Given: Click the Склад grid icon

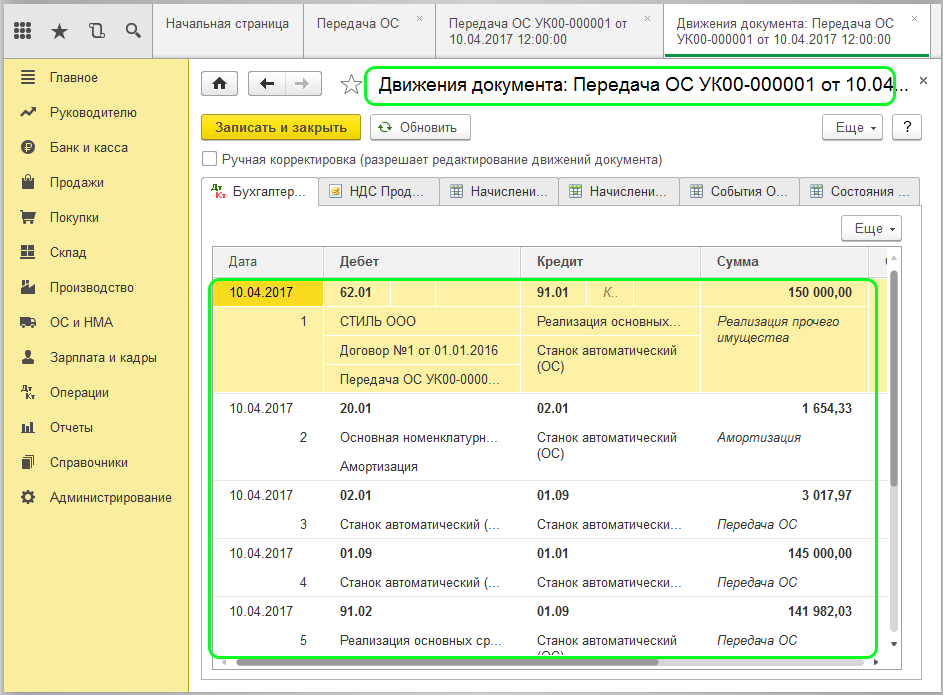Looking at the screenshot, I should [28, 252].
